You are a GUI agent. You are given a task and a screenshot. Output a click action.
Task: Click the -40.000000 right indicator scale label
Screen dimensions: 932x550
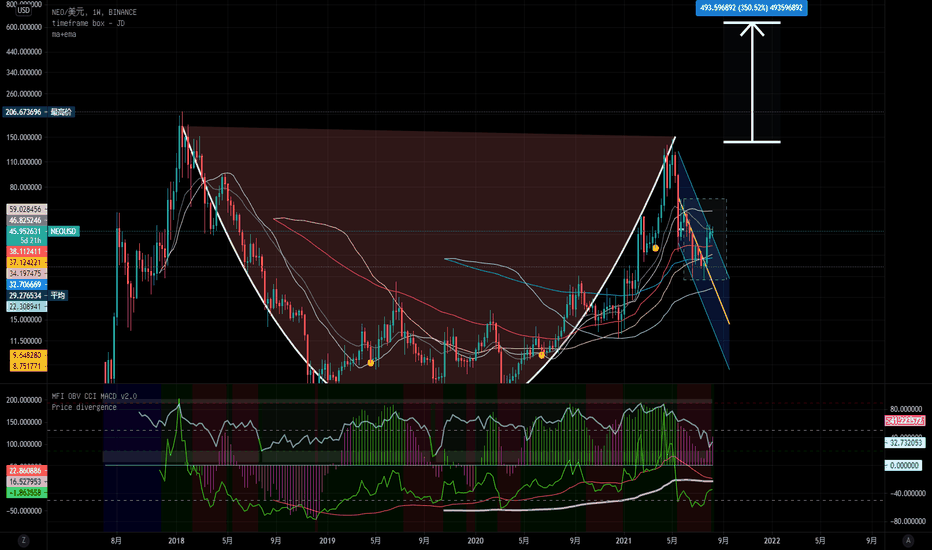[x=906, y=493]
